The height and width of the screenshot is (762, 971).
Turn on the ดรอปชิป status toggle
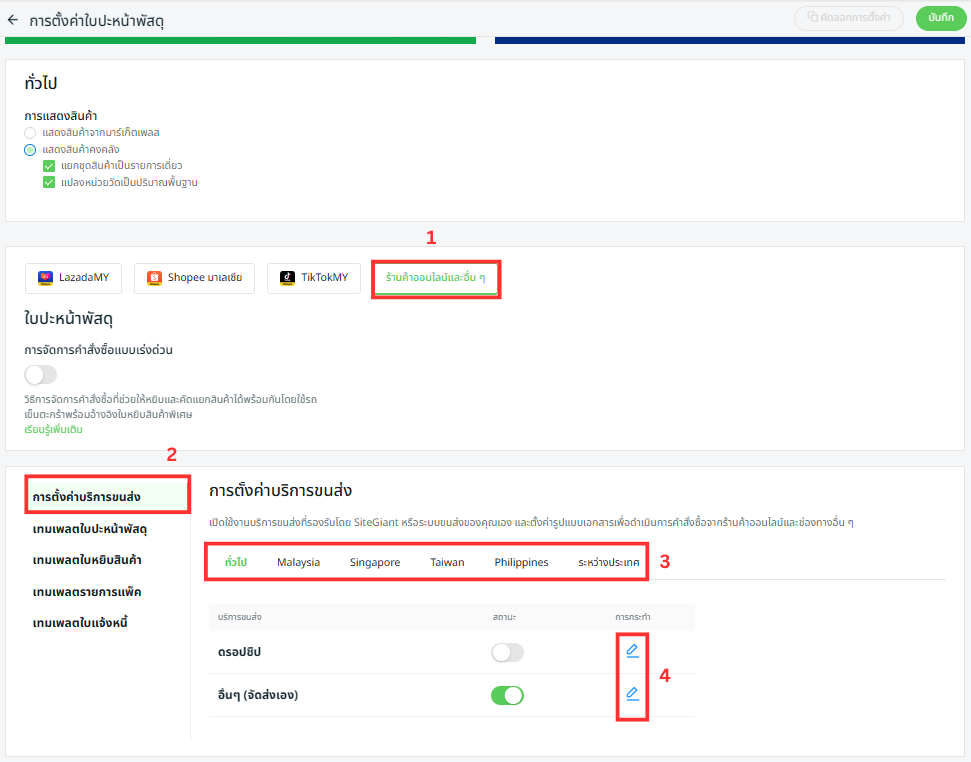[x=507, y=652]
